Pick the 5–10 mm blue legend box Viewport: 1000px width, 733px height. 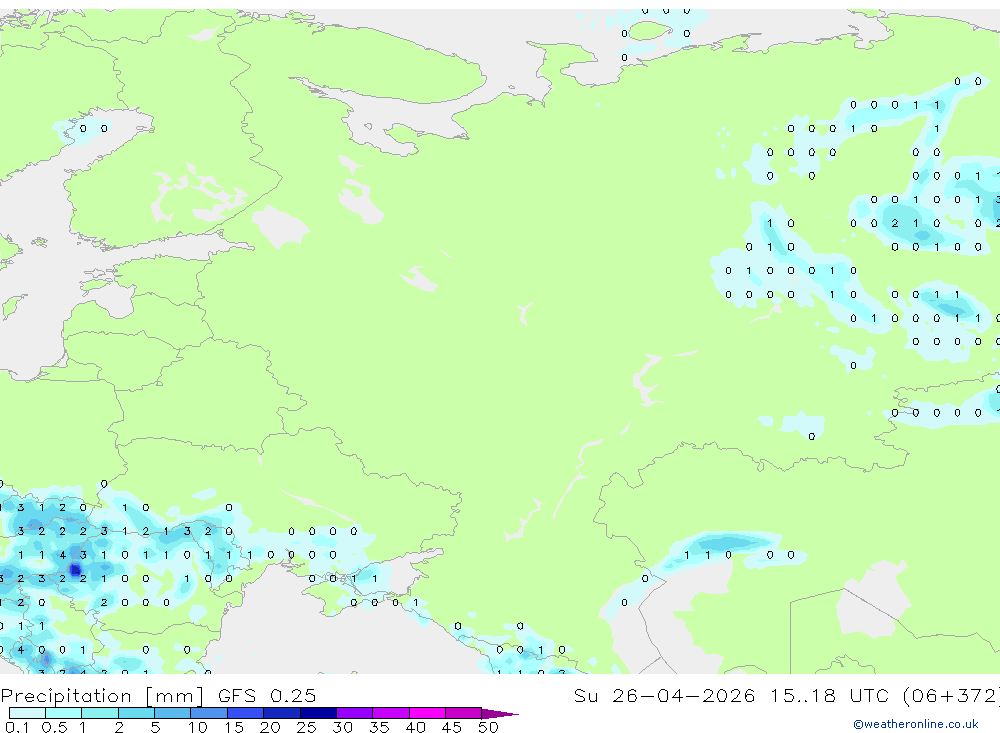(x=173, y=713)
